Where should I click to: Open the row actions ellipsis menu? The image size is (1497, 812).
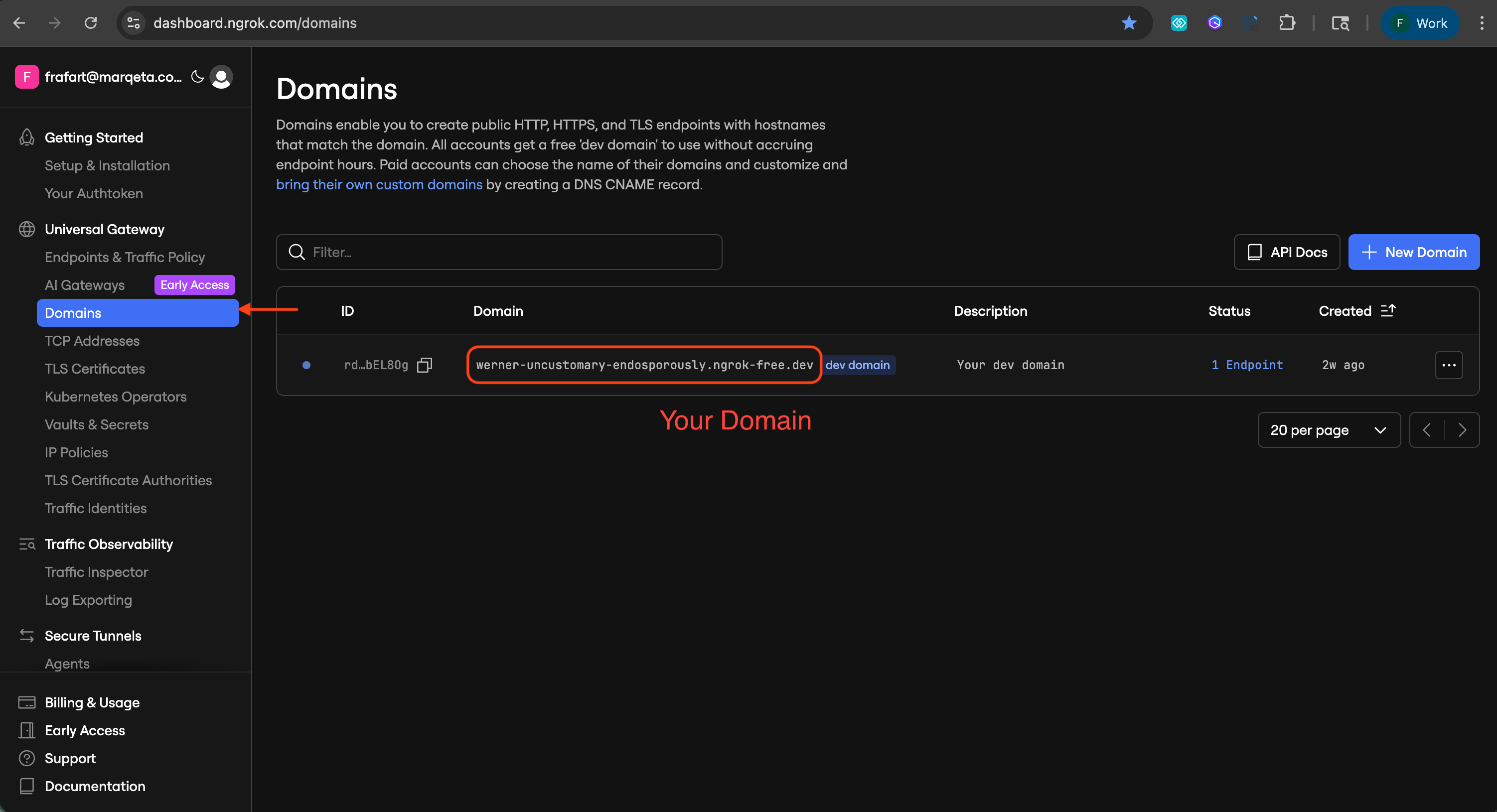click(x=1449, y=365)
